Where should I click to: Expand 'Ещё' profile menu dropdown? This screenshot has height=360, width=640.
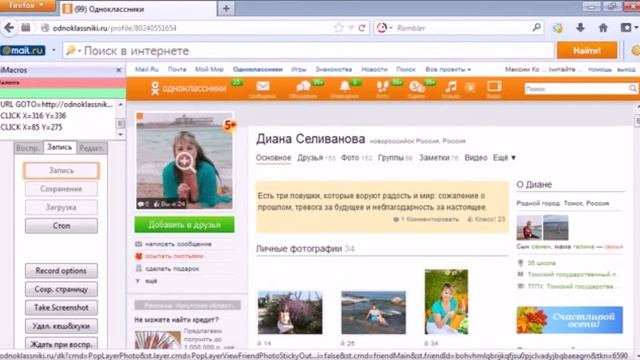pyautogui.click(x=504, y=158)
